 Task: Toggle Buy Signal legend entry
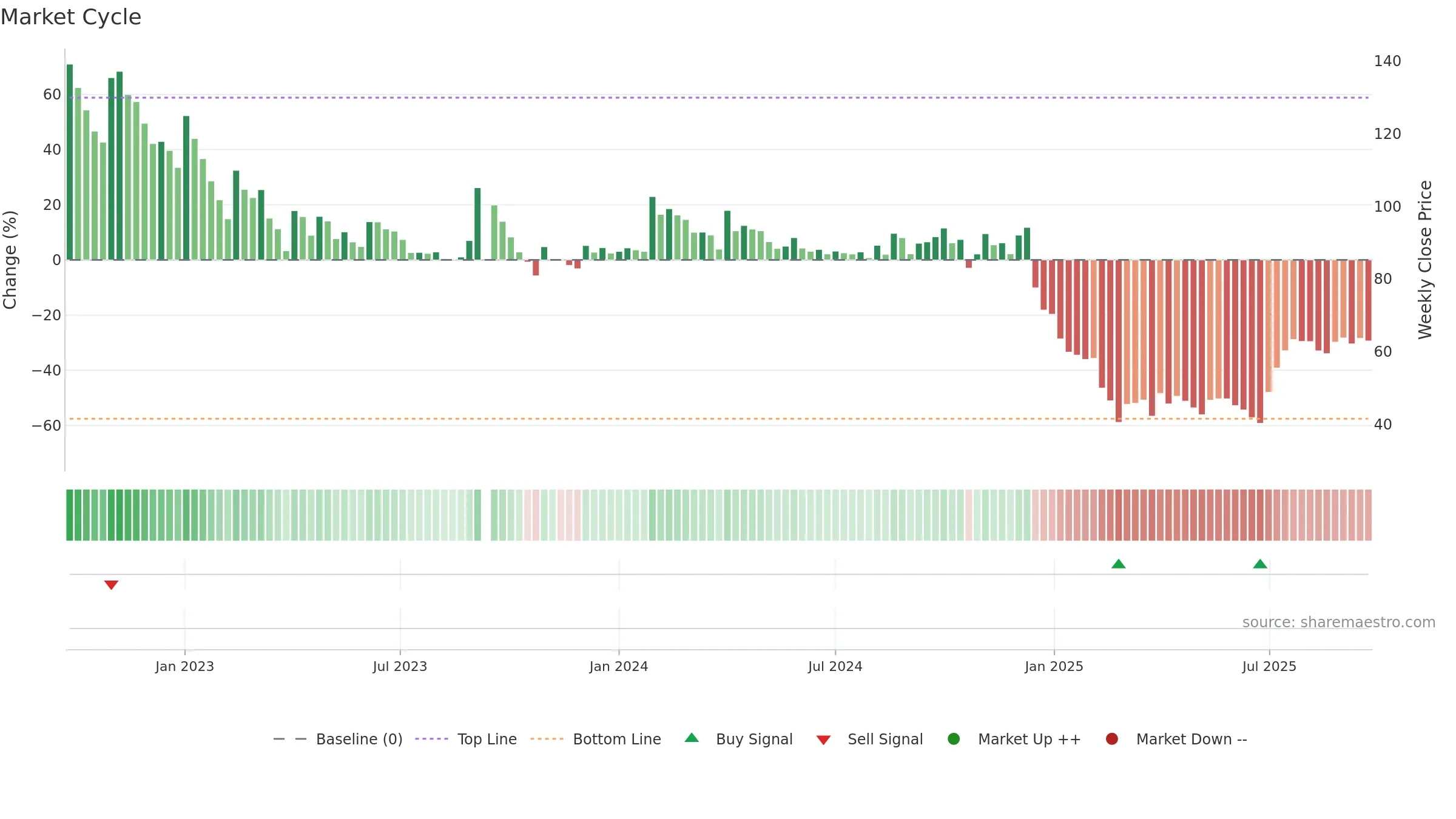738,739
